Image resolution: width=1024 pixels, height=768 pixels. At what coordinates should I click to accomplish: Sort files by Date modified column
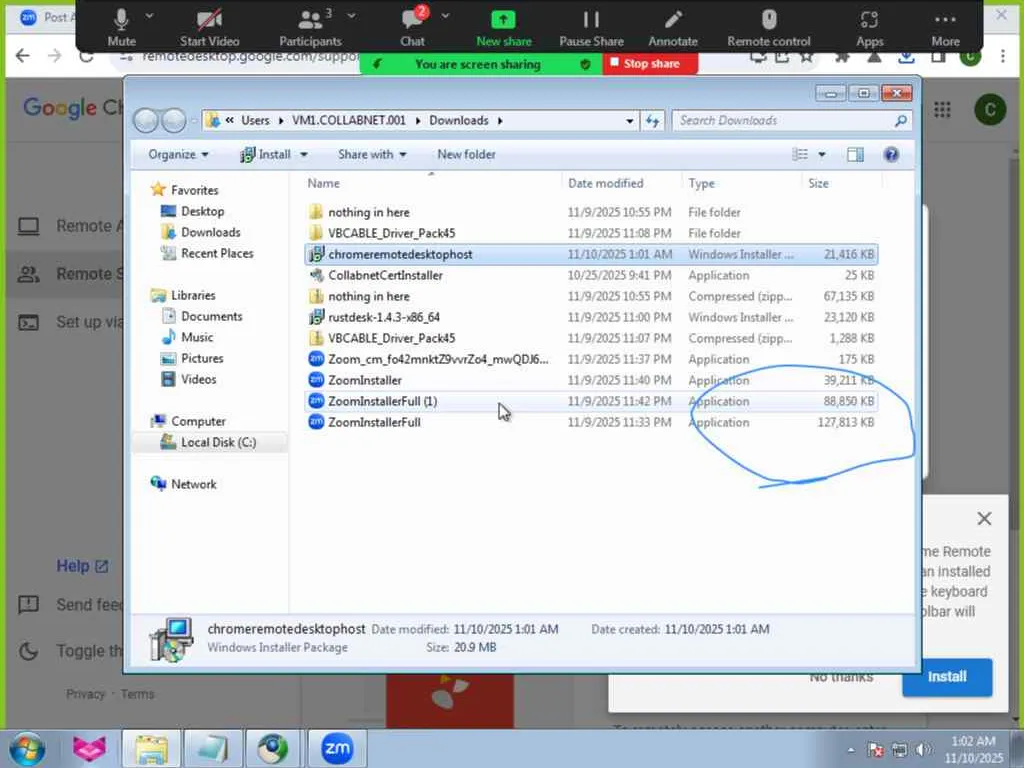pos(621,184)
